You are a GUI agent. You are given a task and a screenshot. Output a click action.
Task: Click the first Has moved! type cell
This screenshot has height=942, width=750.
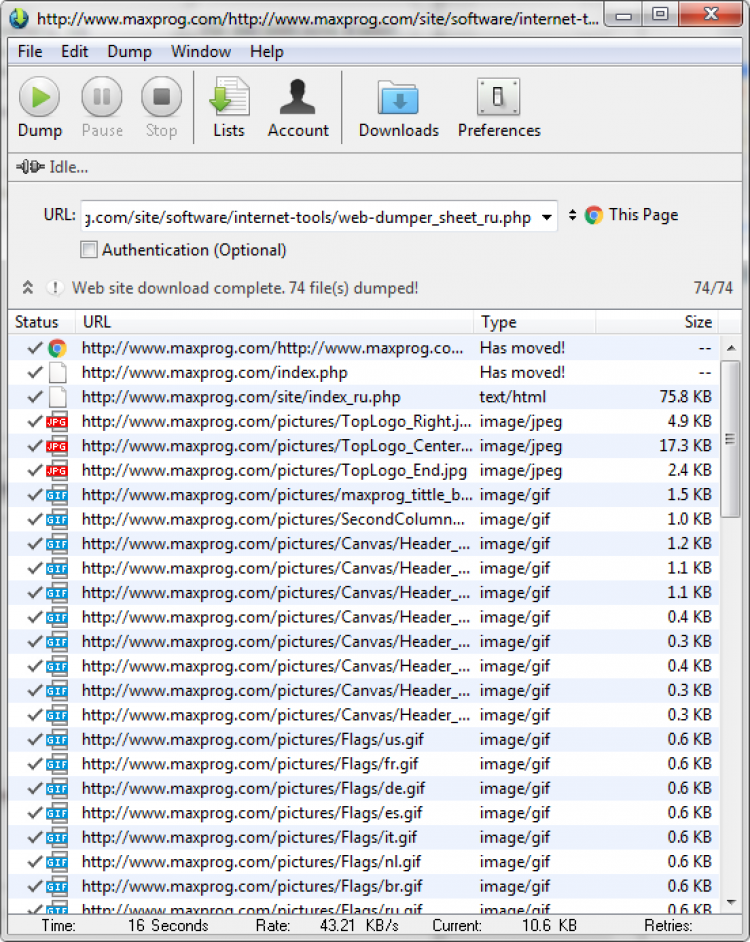click(x=522, y=348)
